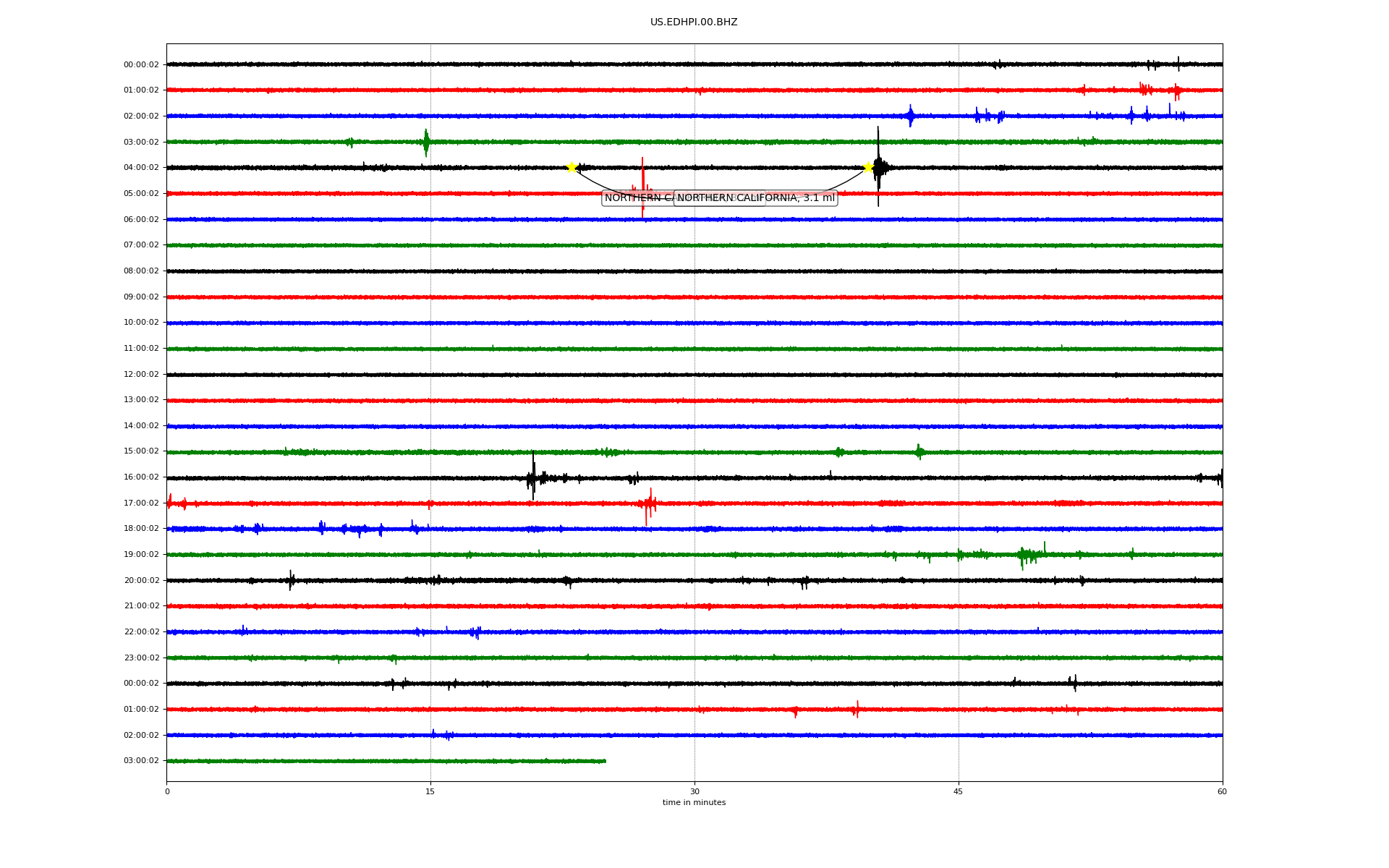Click the end of the last green trace
The height and width of the screenshot is (868, 1389).
pos(605,761)
